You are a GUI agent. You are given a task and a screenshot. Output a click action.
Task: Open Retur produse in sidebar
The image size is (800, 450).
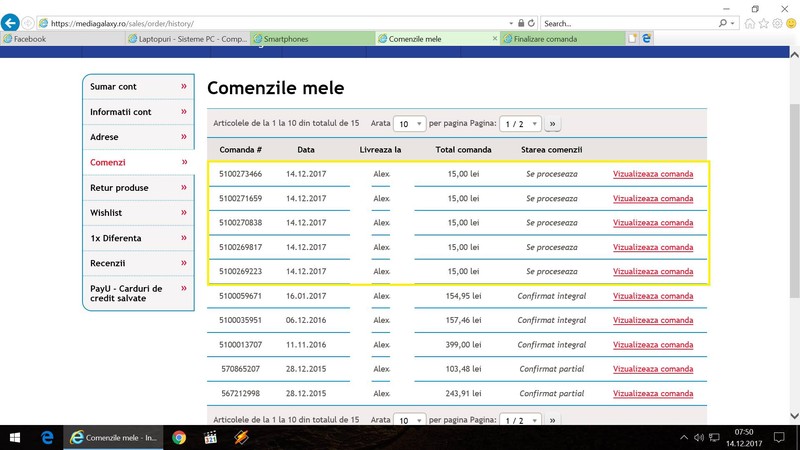click(138, 188)
